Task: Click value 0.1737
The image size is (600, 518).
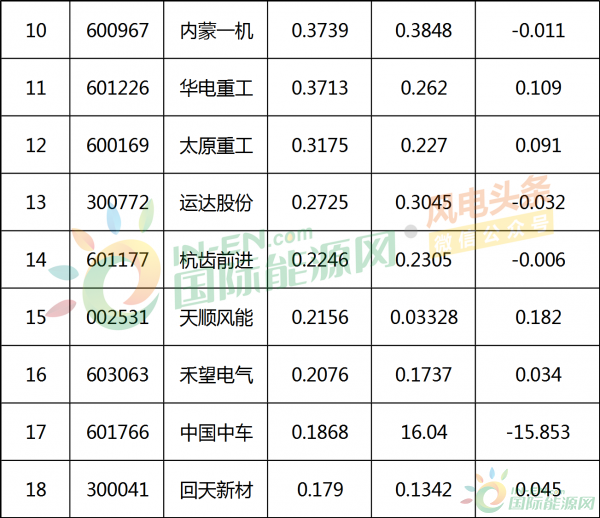Action: click(x=424, y=375)
